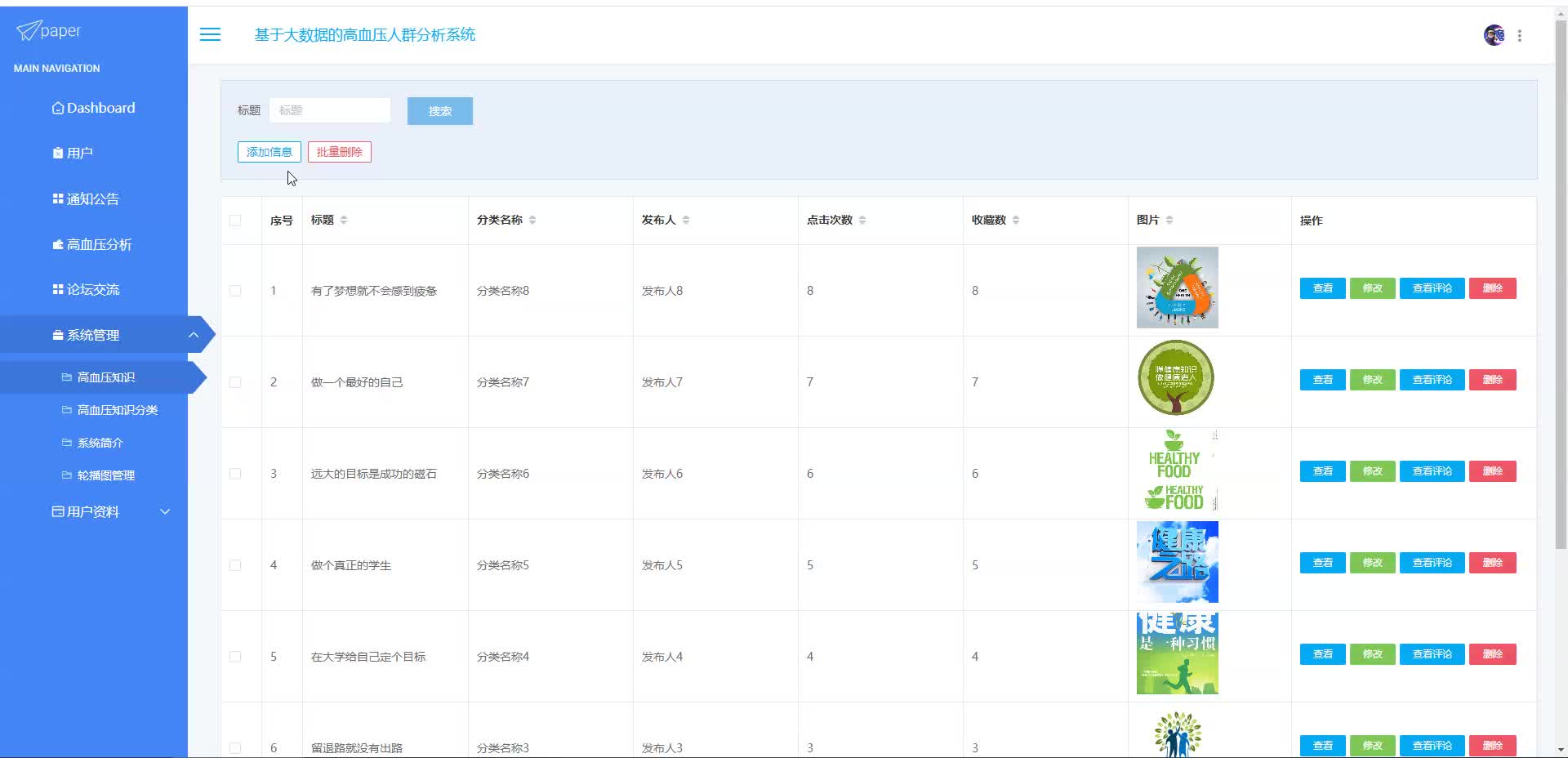Sort table by 发布人 column arrows
Viewport: 1568px width, 758px height.
[x=686, y=220]
